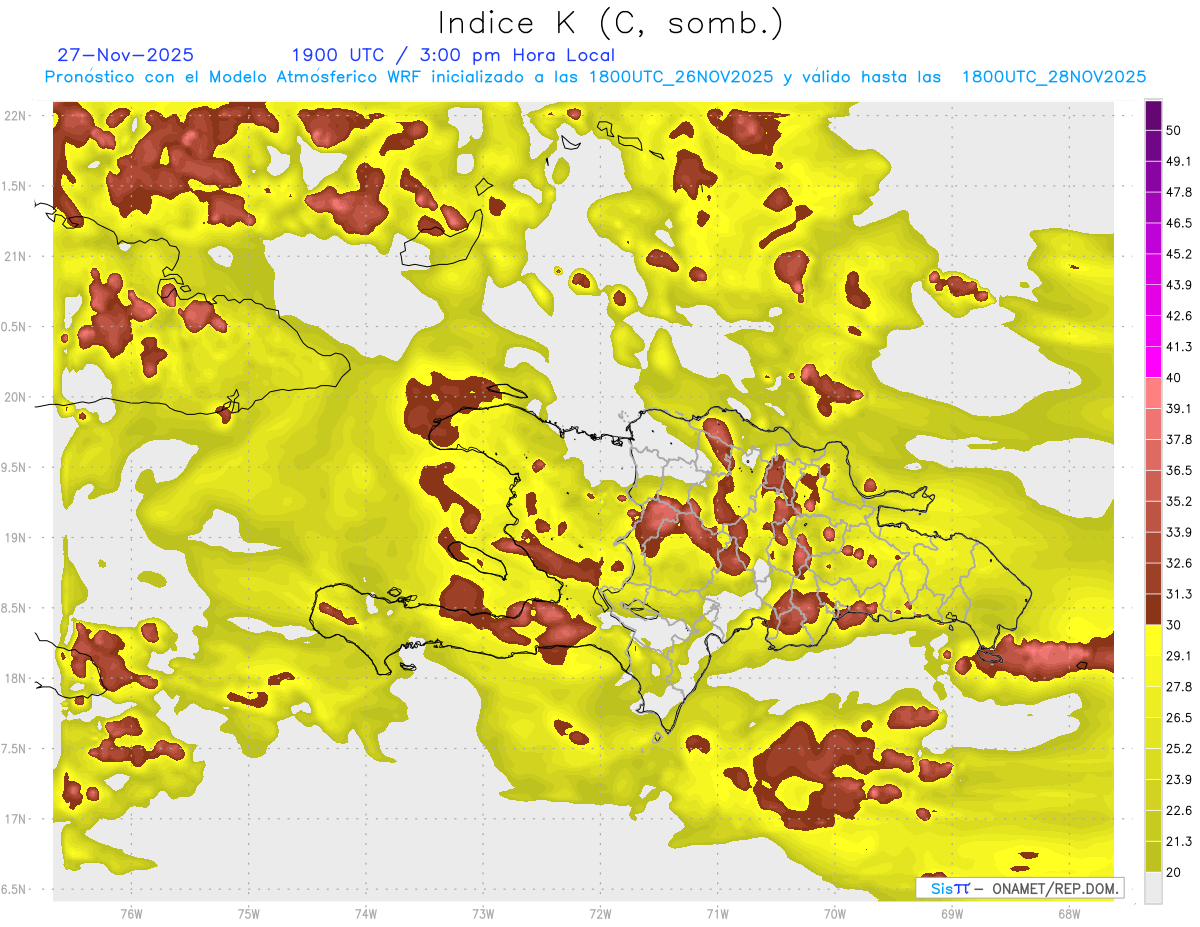The height and width of the screenshot is (927, 1200).
Task: Click the date label "27-Nov-2025"
Action: click(x=126, y=55)
